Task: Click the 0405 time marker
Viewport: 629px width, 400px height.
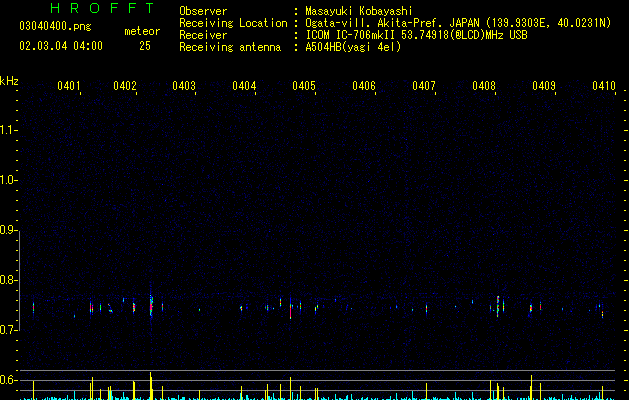Action: click(x=304, y=85)
